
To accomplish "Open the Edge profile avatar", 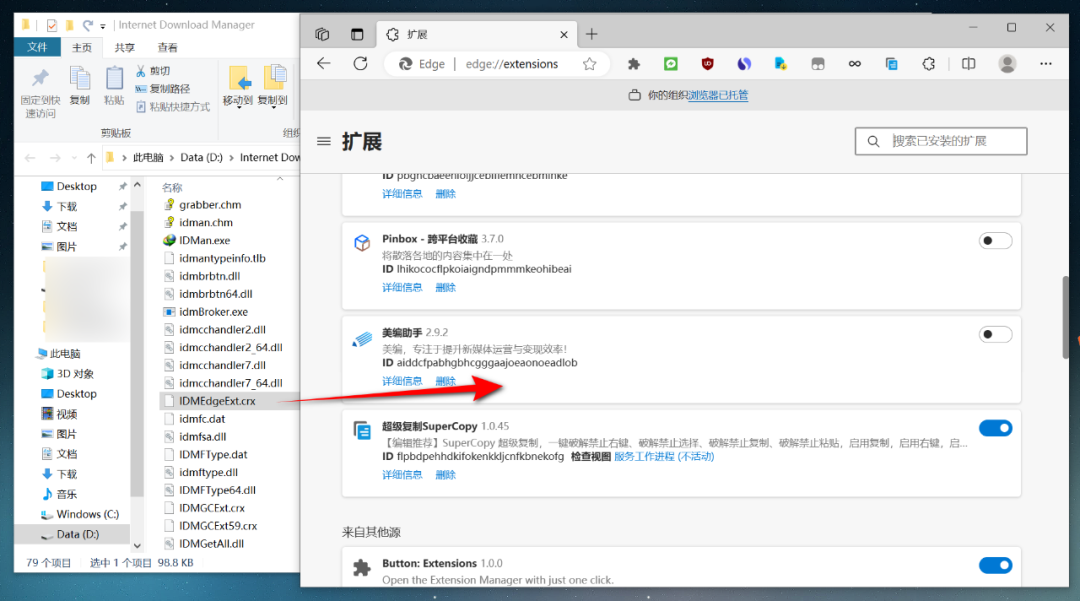I will 1008,64.
